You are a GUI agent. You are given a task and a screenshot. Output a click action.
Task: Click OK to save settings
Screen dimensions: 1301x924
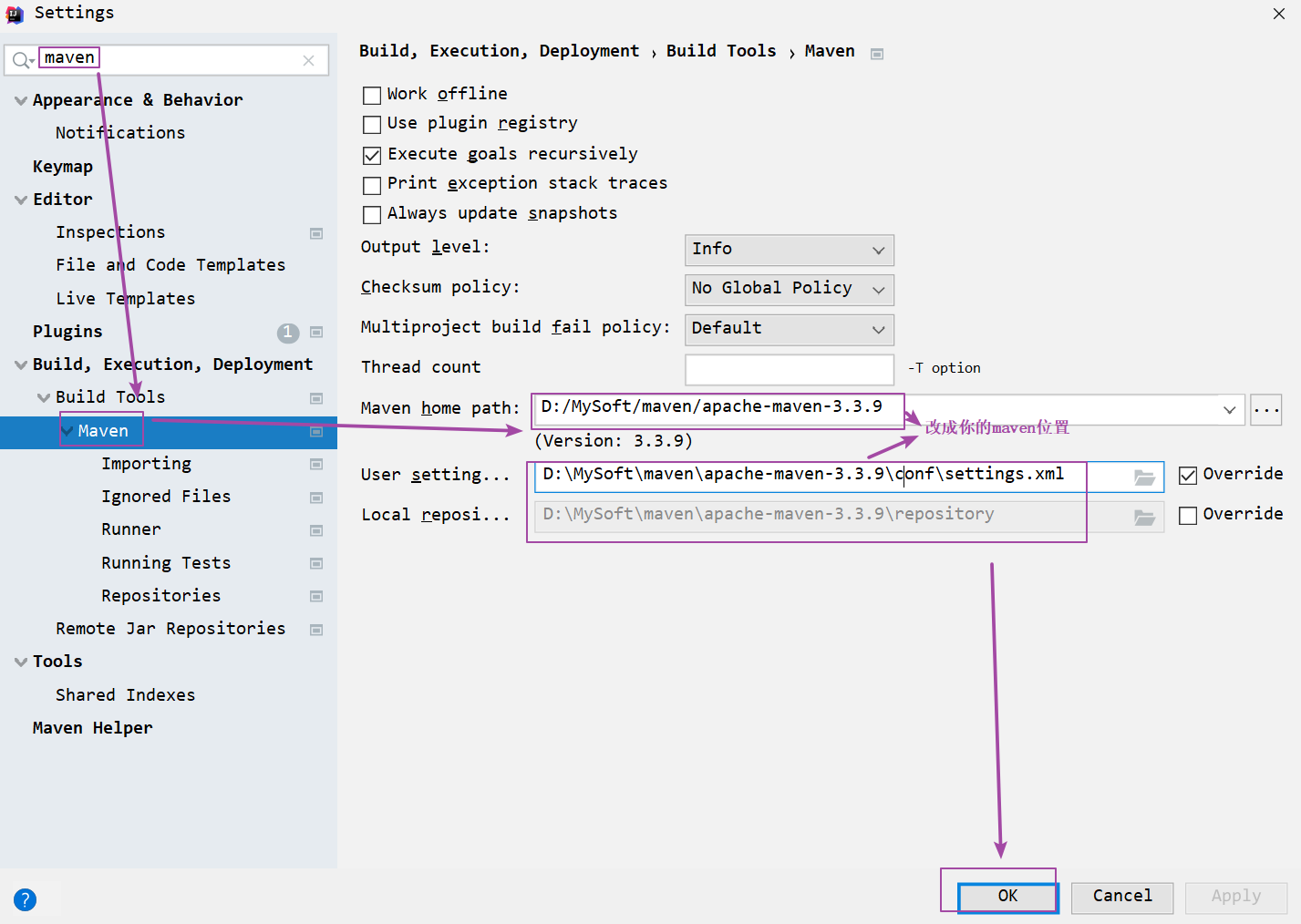pos(1007,897)
